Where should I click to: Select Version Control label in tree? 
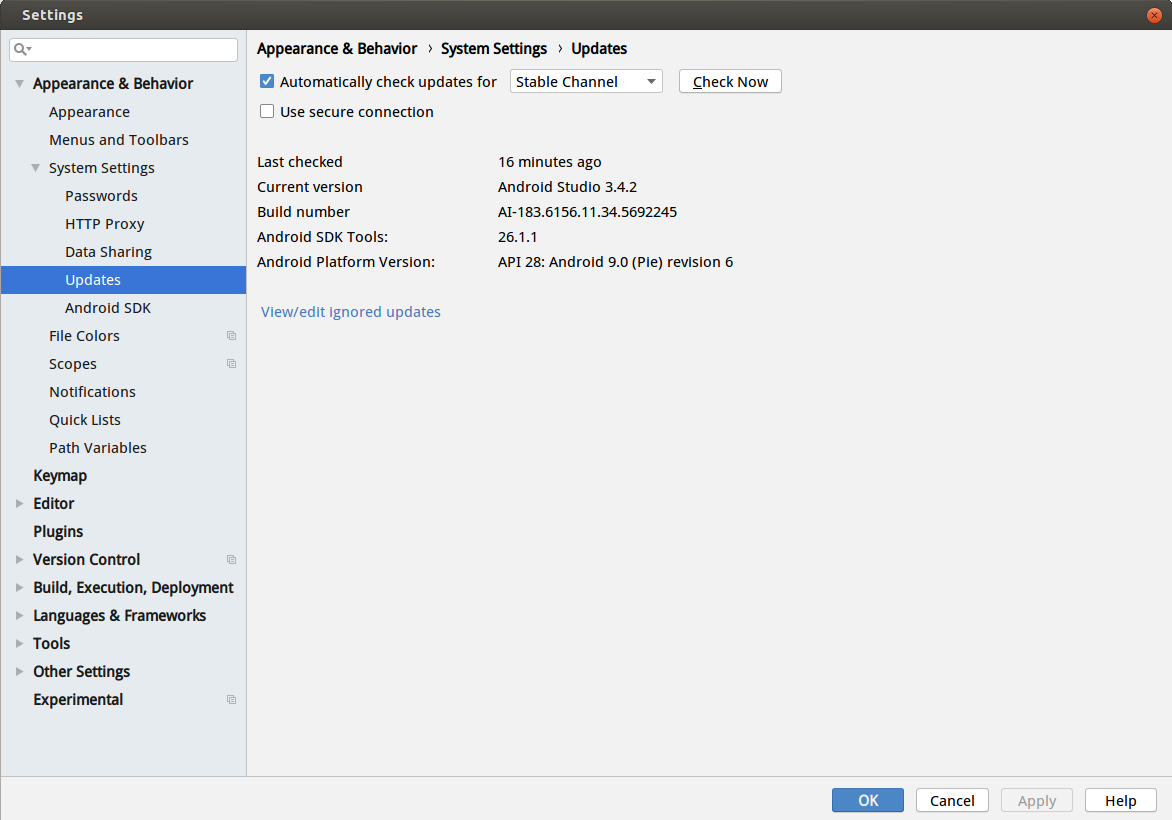(87, 560)
